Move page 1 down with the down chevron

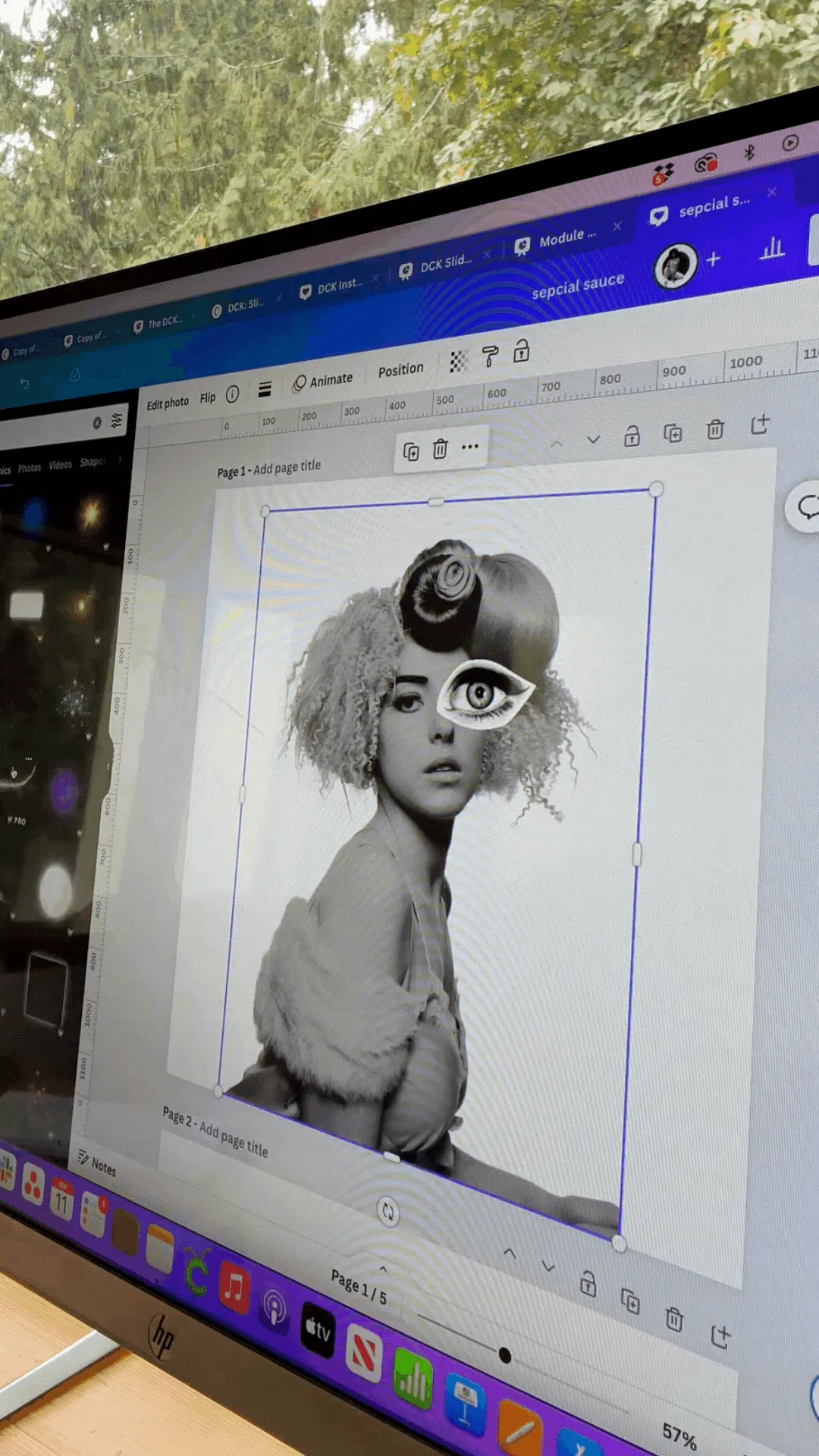pyautogui.click(x=593, y=439)
